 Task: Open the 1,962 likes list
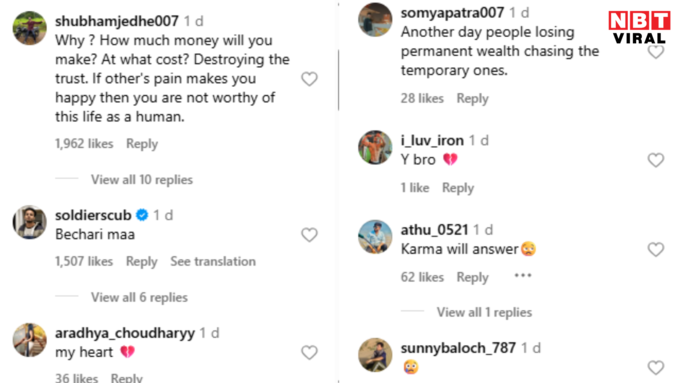pos(84,144)
